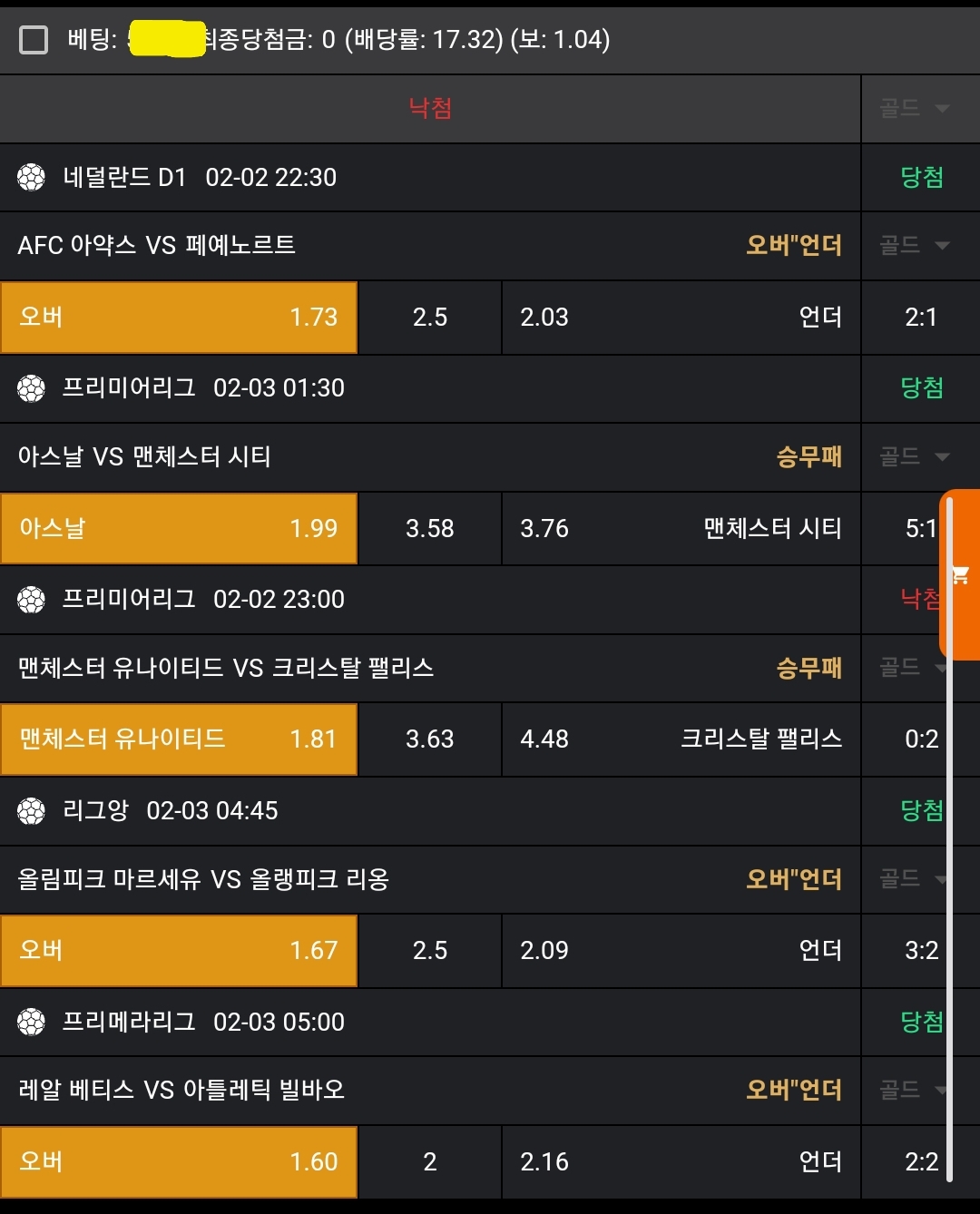Expand 골드 dropdown for 아약스 VS 페예노르트
This screenshot has height=1214, width=980.
914,245
